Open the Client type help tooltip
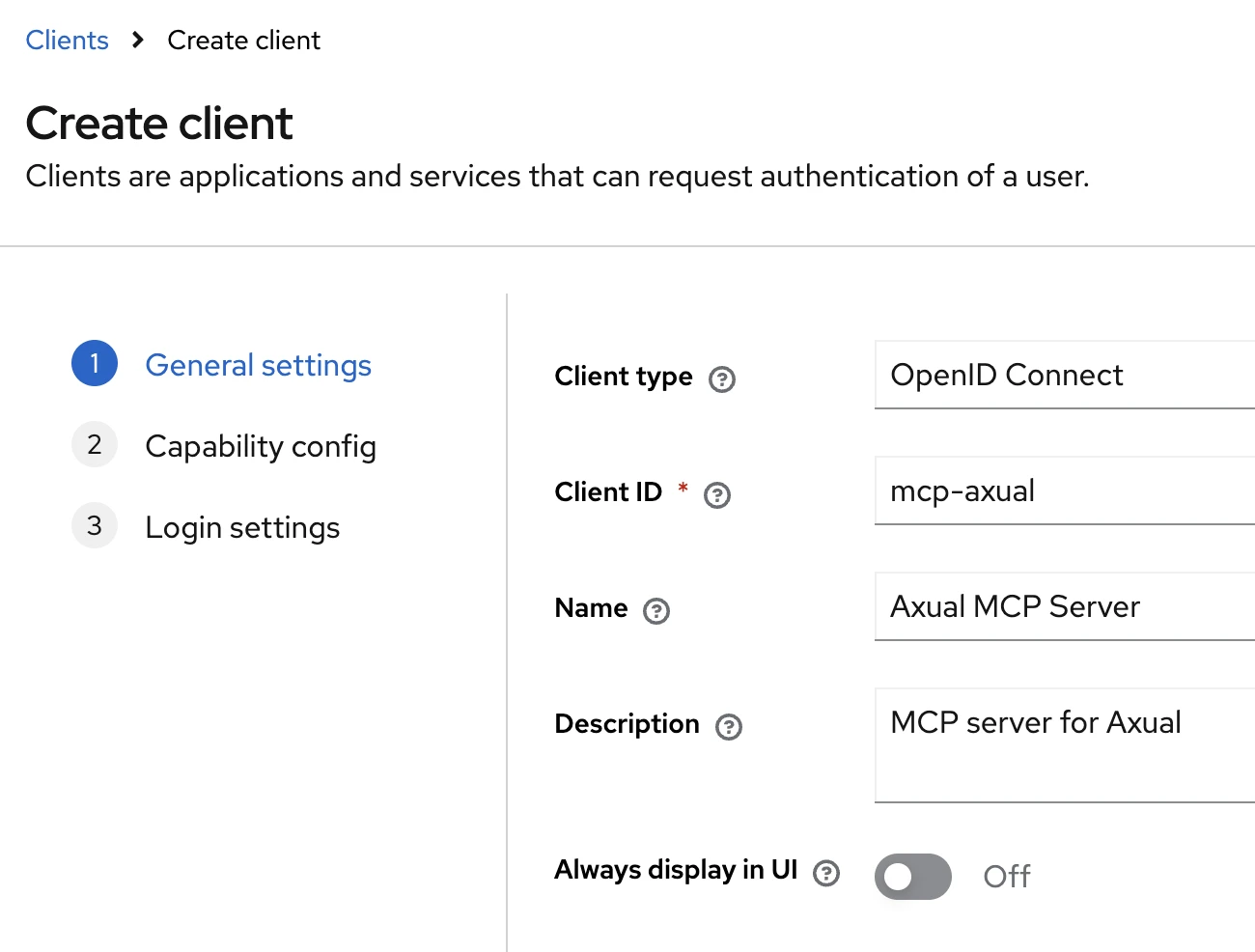 (x=722, y=380)
